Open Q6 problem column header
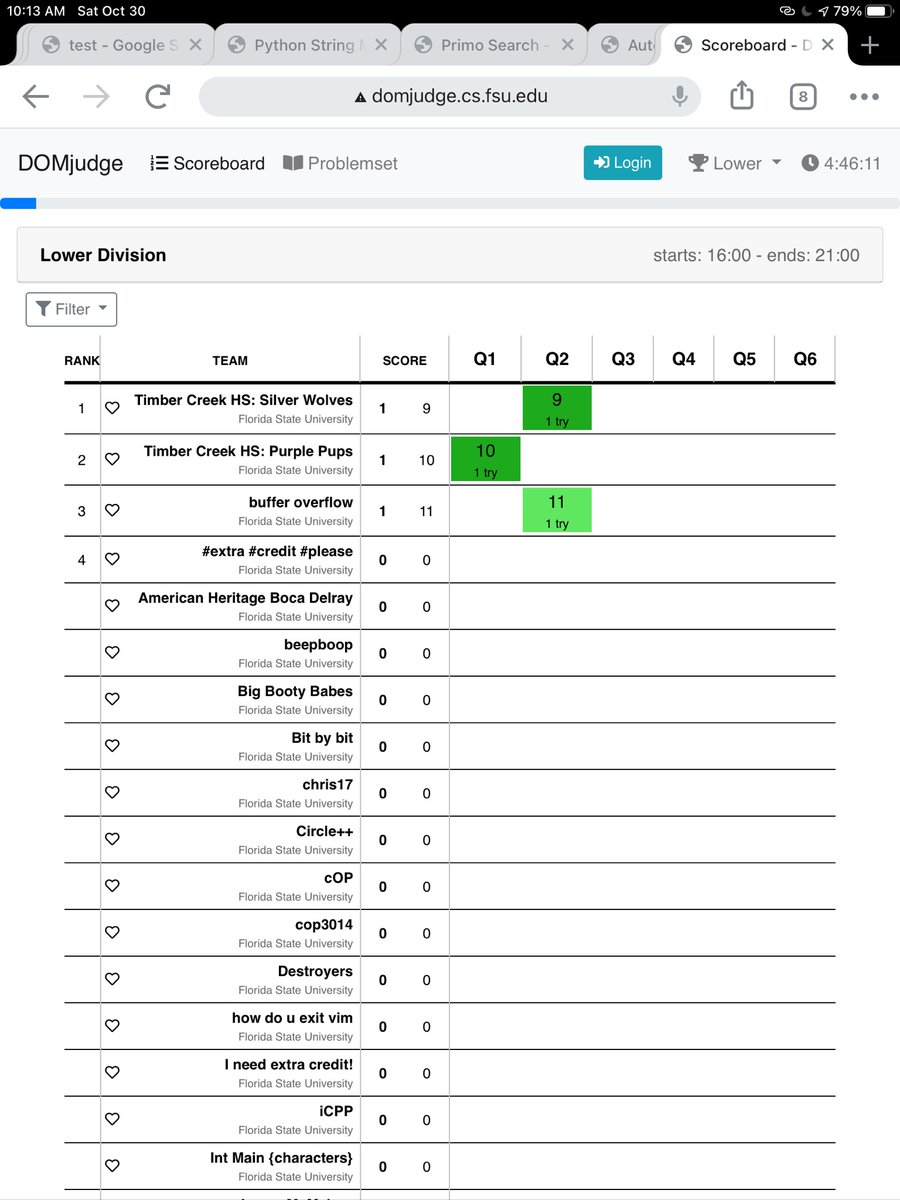900x1200 pixels. [805, 359]
